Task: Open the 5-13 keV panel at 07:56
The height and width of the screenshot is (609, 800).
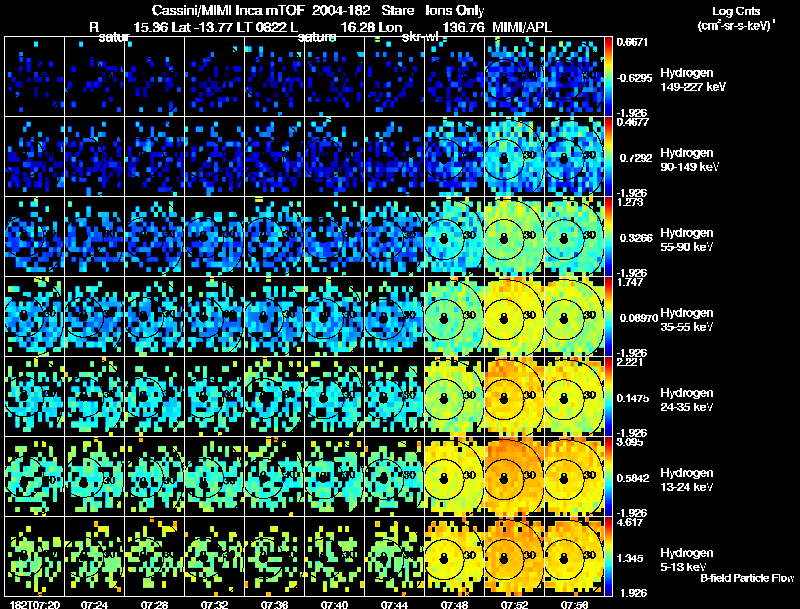Action: pos(574,556)
